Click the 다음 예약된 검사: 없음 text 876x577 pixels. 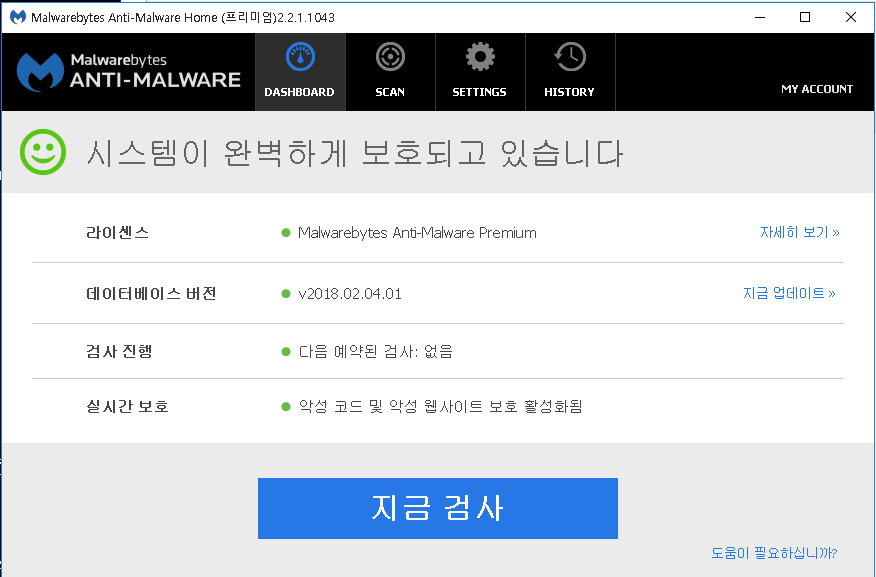tap(375, 351)
